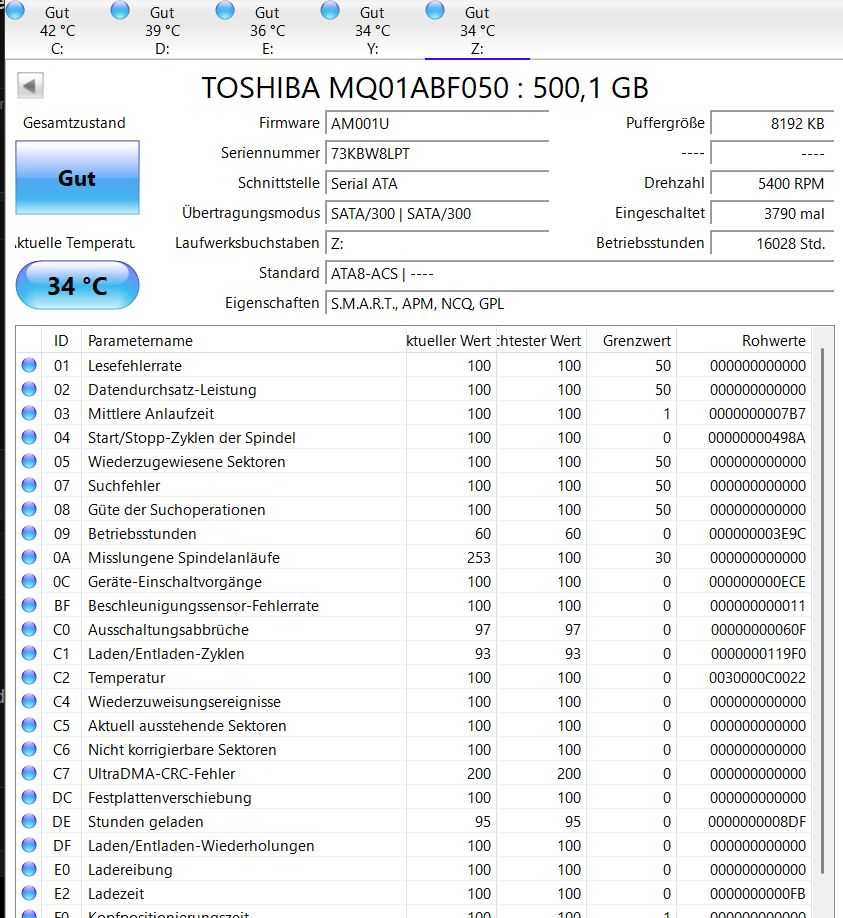Click the status dot for Temperatur row
The image size is (843, 918).
29,677
